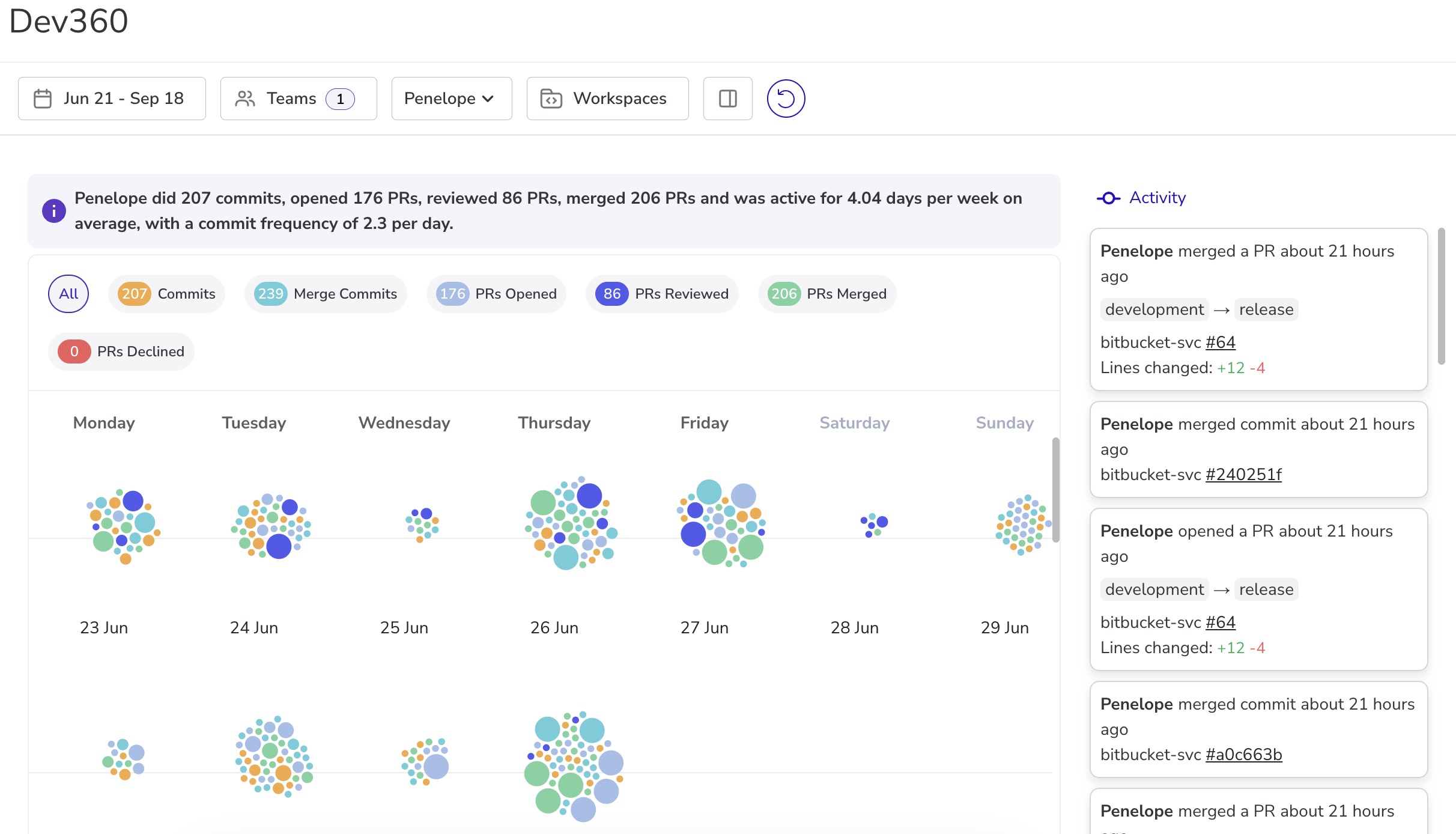Click the Activity panel vertical scrollbar
Viewport: 1456px width, 834px height.
[1441, 296]
